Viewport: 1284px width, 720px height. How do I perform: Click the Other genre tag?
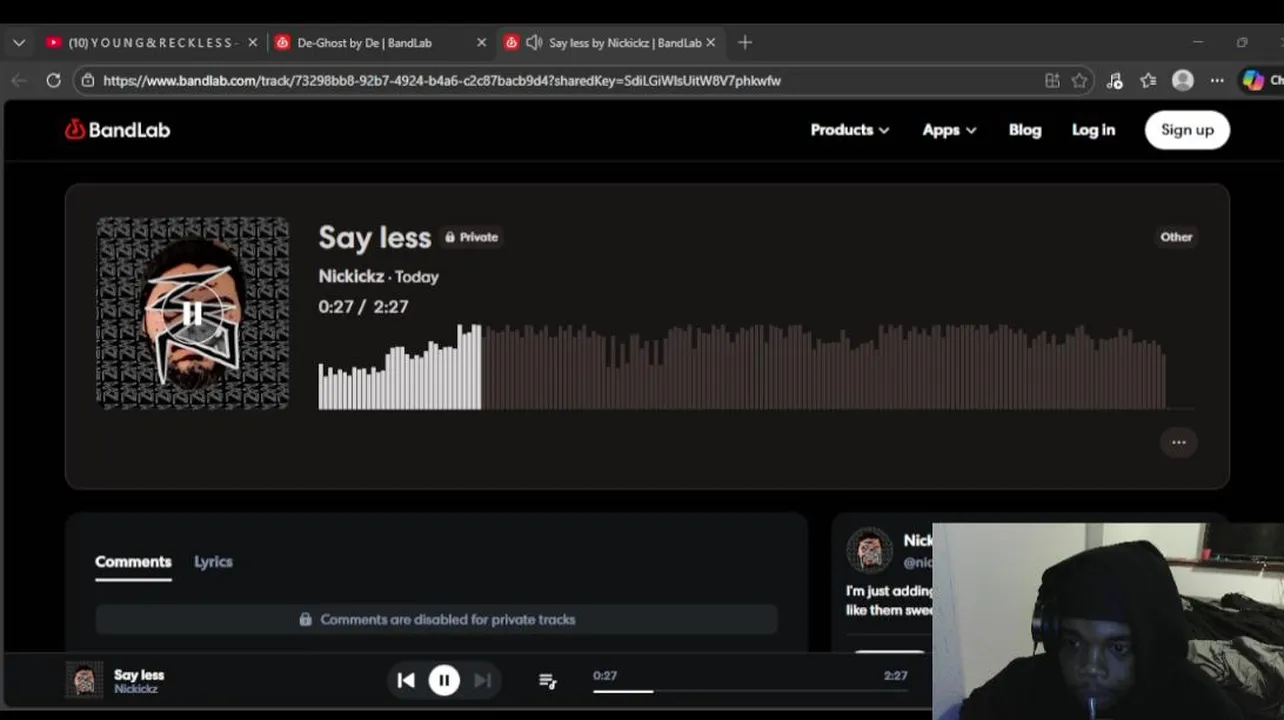pyautogui.click(x=1176, y=237)
